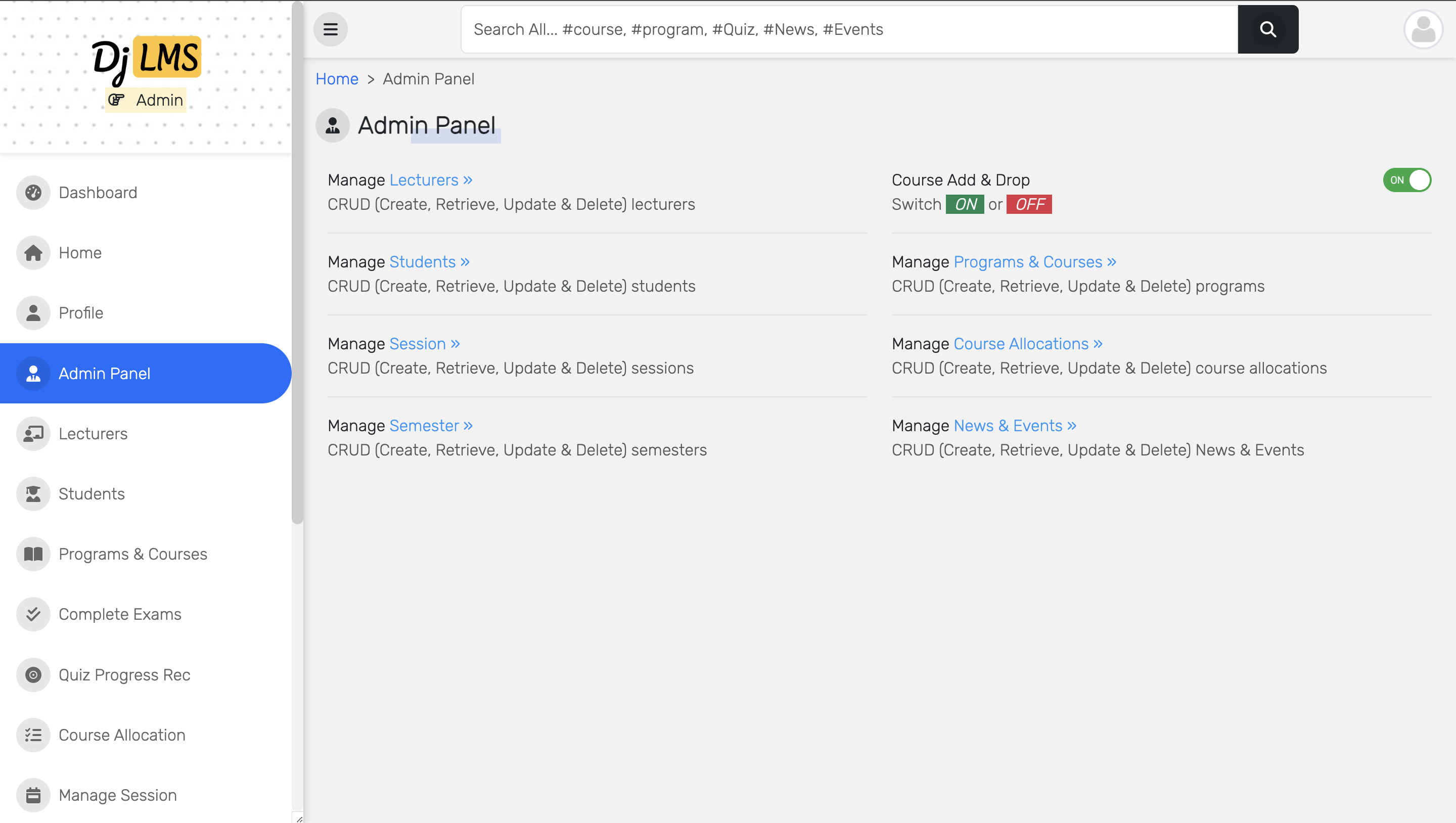Open the Manage Lecturers link
The image size is (1456, 823).
pos(431,180)
